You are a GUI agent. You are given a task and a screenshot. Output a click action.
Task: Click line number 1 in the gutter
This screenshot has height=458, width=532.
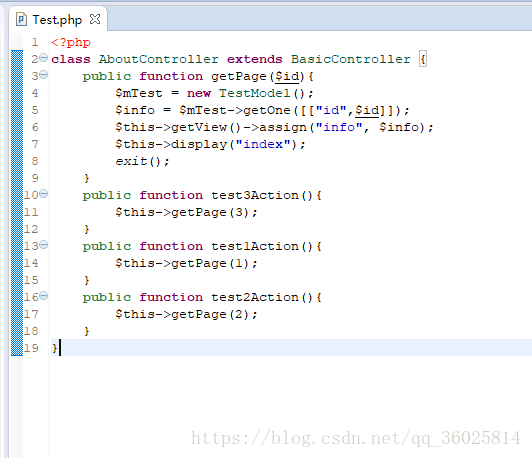[x=35, y=42]
